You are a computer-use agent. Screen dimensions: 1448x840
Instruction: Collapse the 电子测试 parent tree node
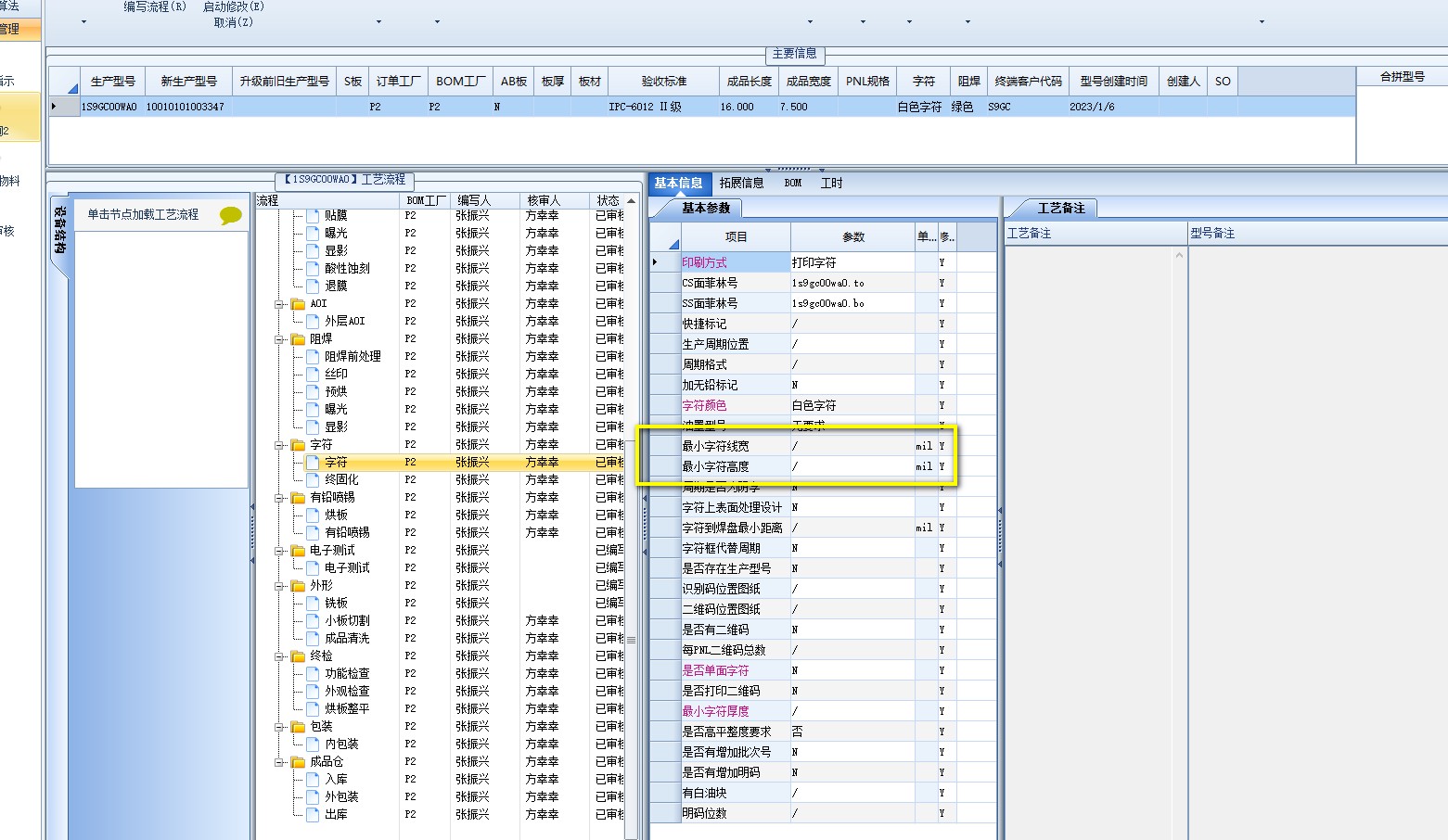pos(279,551)
